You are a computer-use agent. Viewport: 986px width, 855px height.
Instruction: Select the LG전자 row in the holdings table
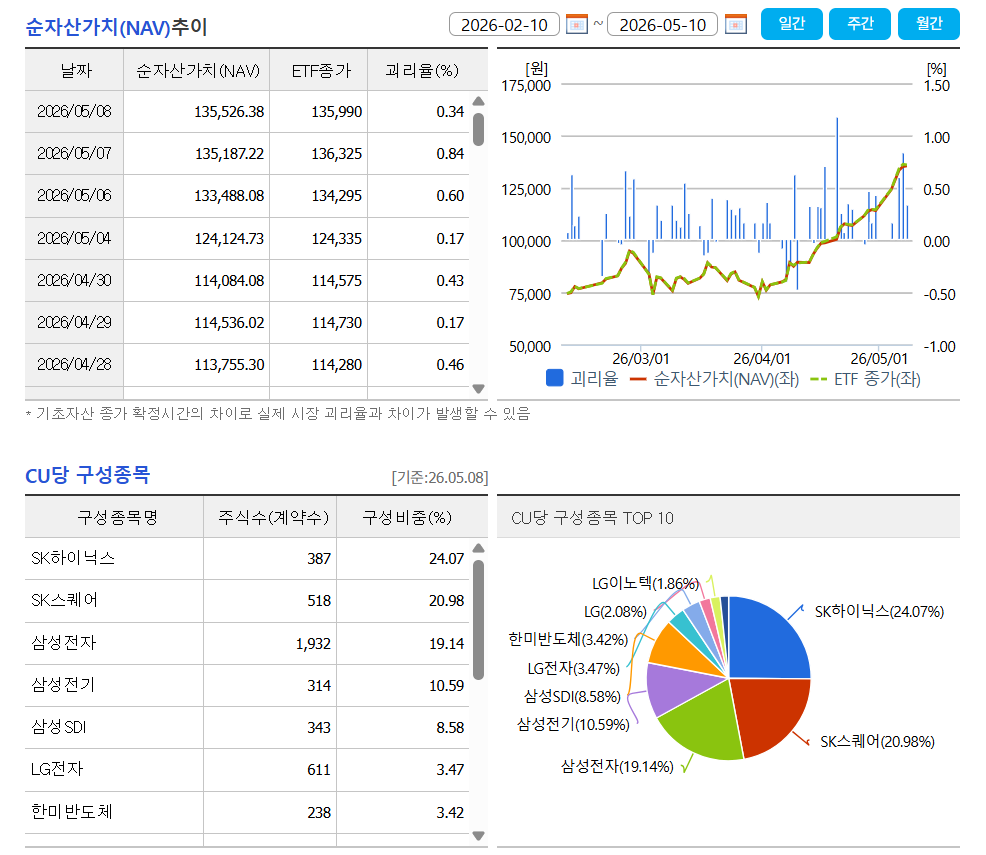(247, 770)
